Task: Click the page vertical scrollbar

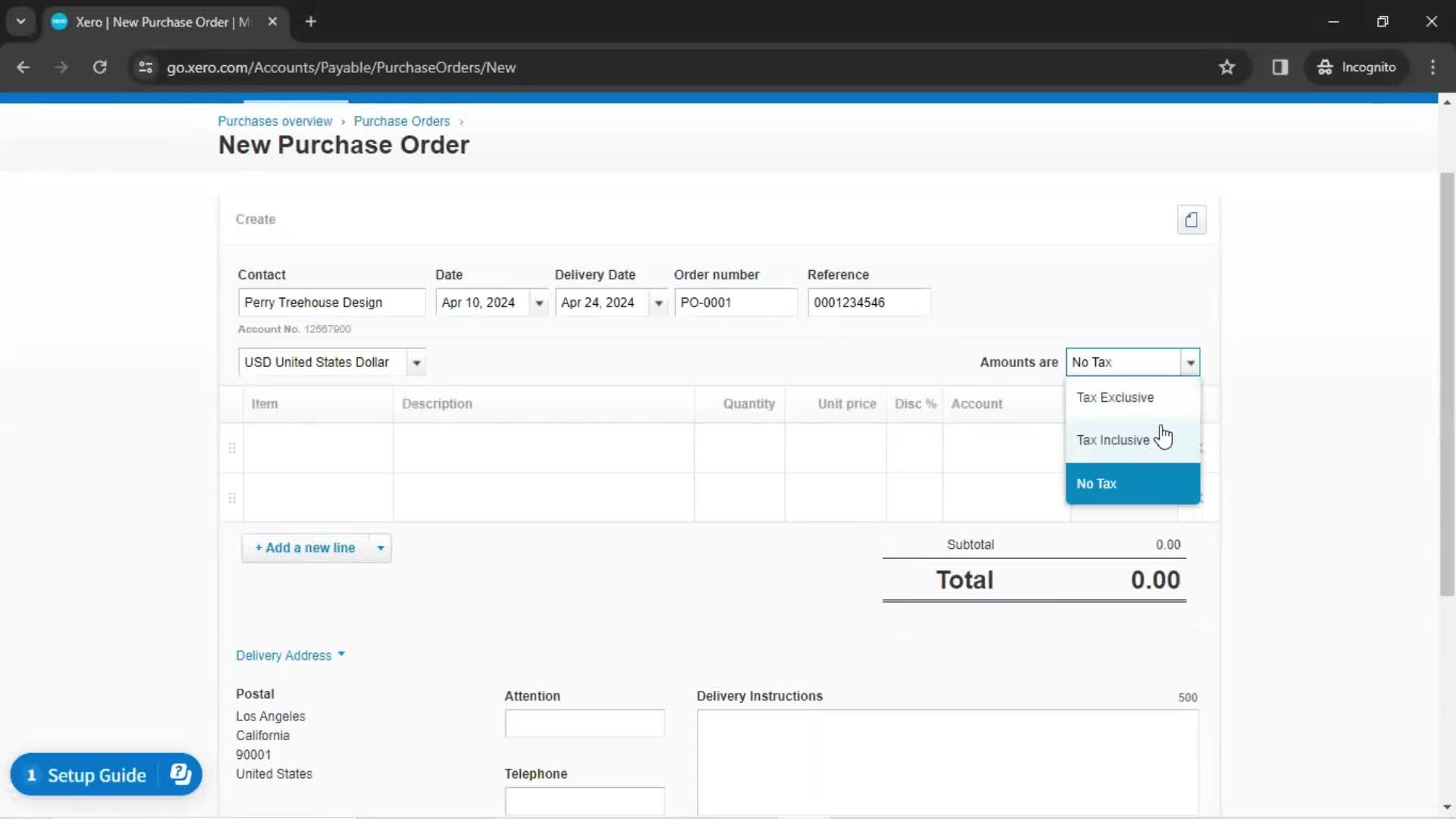Action: (x=1447, y=384)
